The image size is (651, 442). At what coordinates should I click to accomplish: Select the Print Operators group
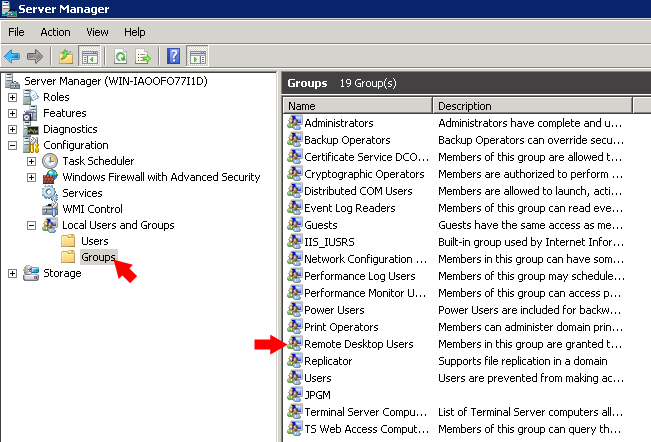click(x=341, y=327)
